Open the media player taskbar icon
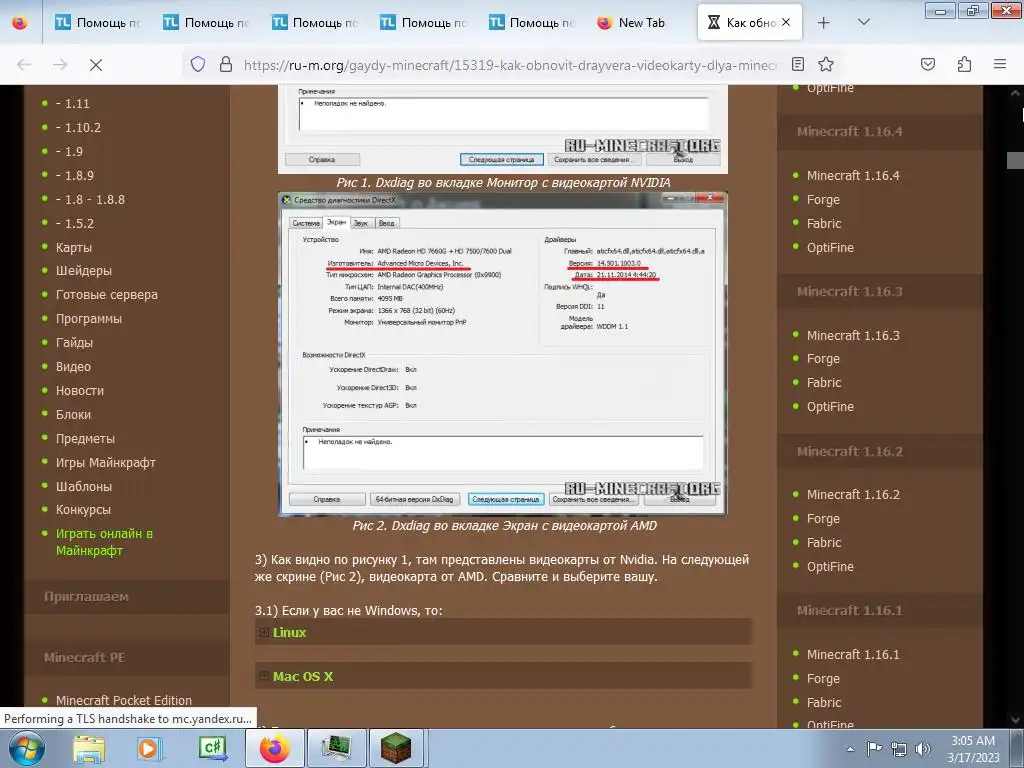This screenshot has height=768, width=1024. coord(149,748)
